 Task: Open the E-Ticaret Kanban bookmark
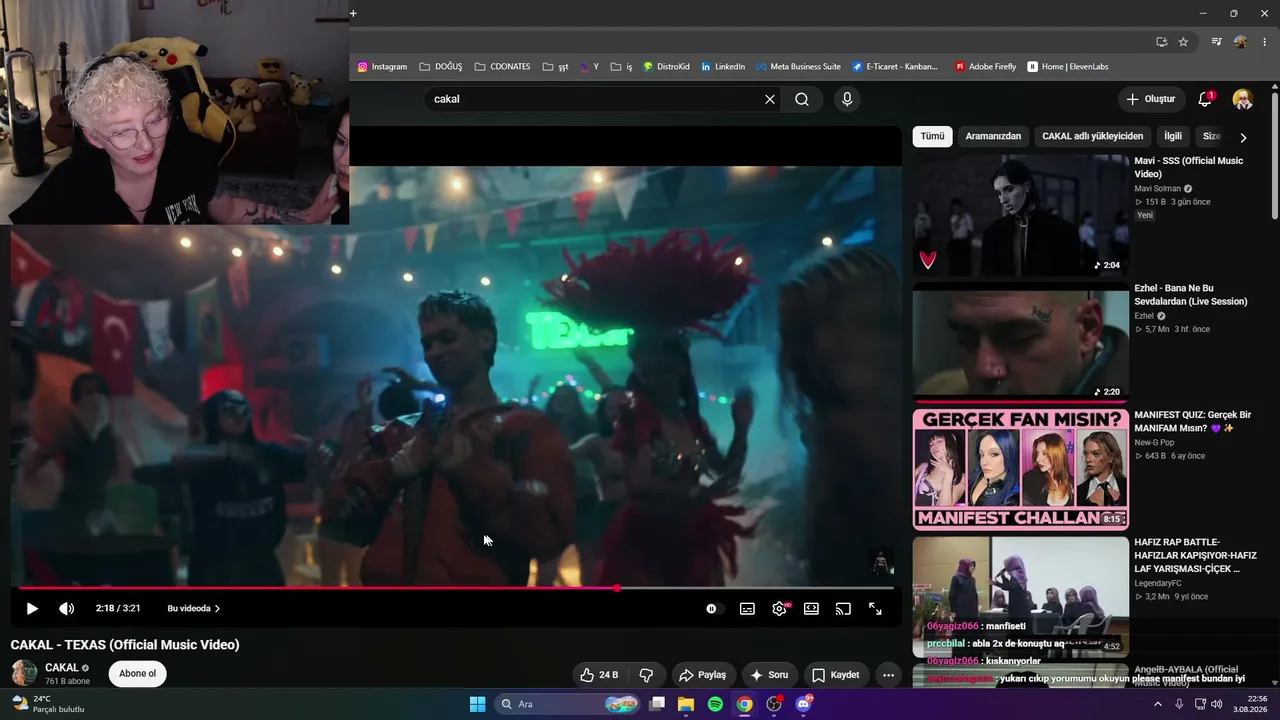(x=895, y=67)
